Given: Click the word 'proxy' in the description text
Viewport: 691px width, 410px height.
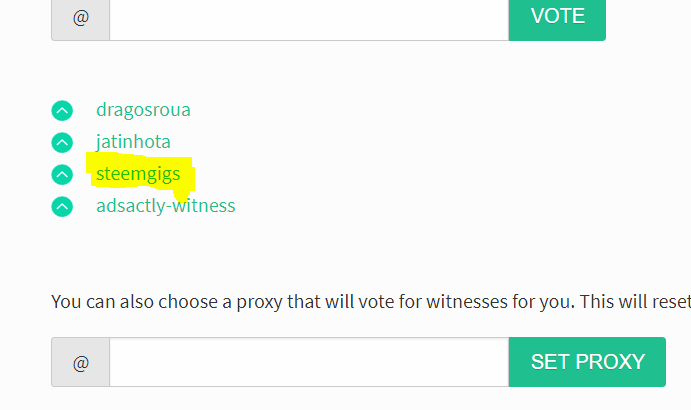Looking at the screenshot, I should (259, 303).
